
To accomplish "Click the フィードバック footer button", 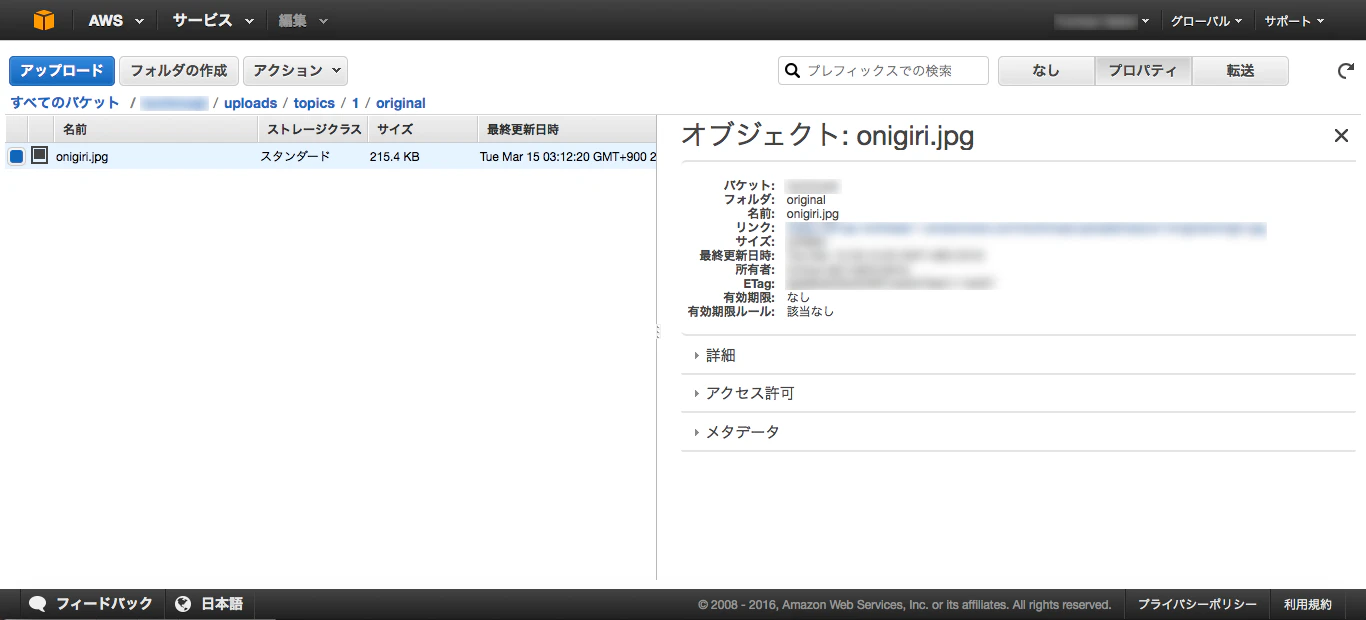I will [91, 604].
